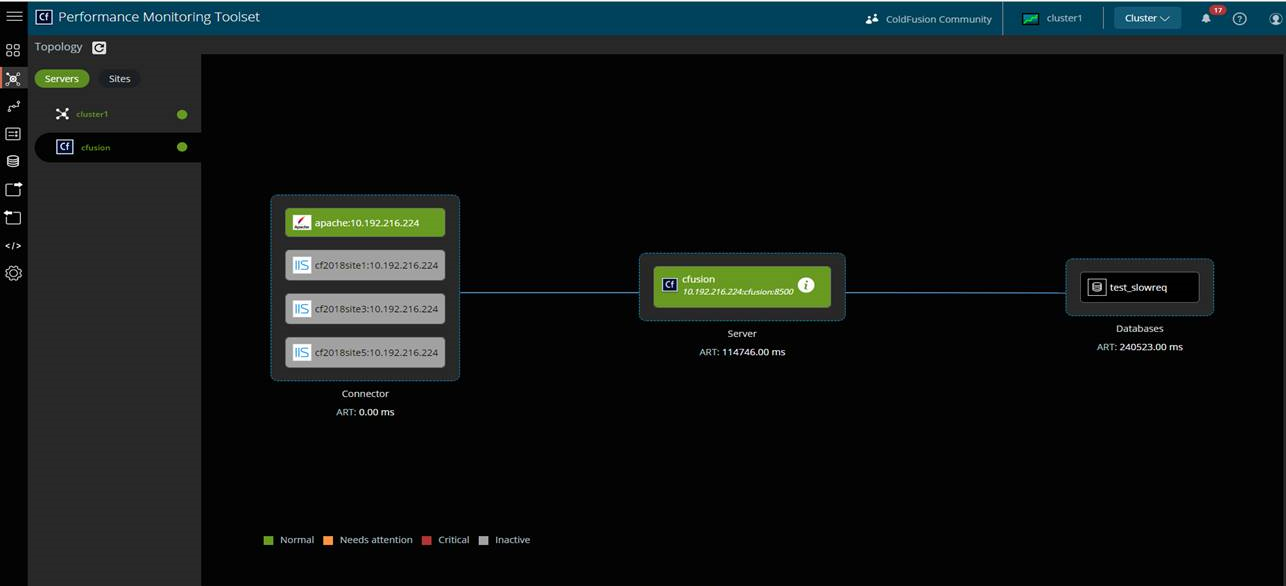Click the Inactive legend label
The image size is (1286, 586).
(513, 540)
